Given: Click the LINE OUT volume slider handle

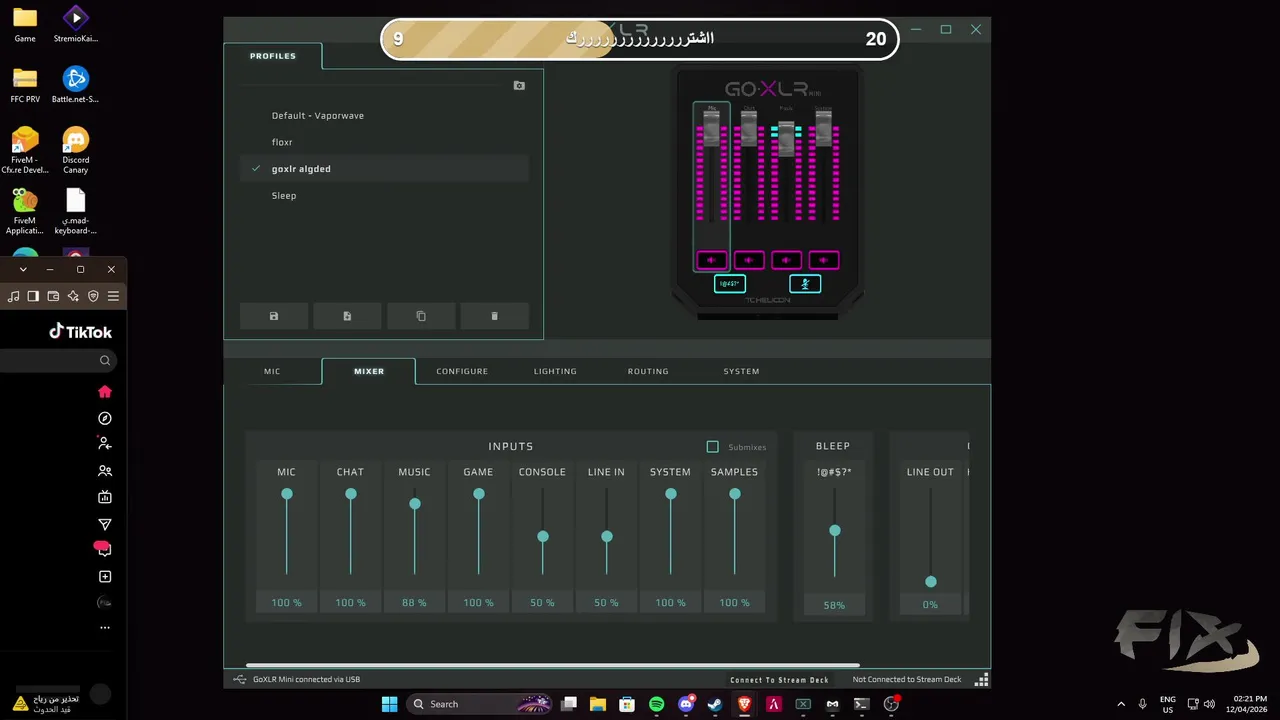Looking at the screenshot, I should click(x=931, y=582).
